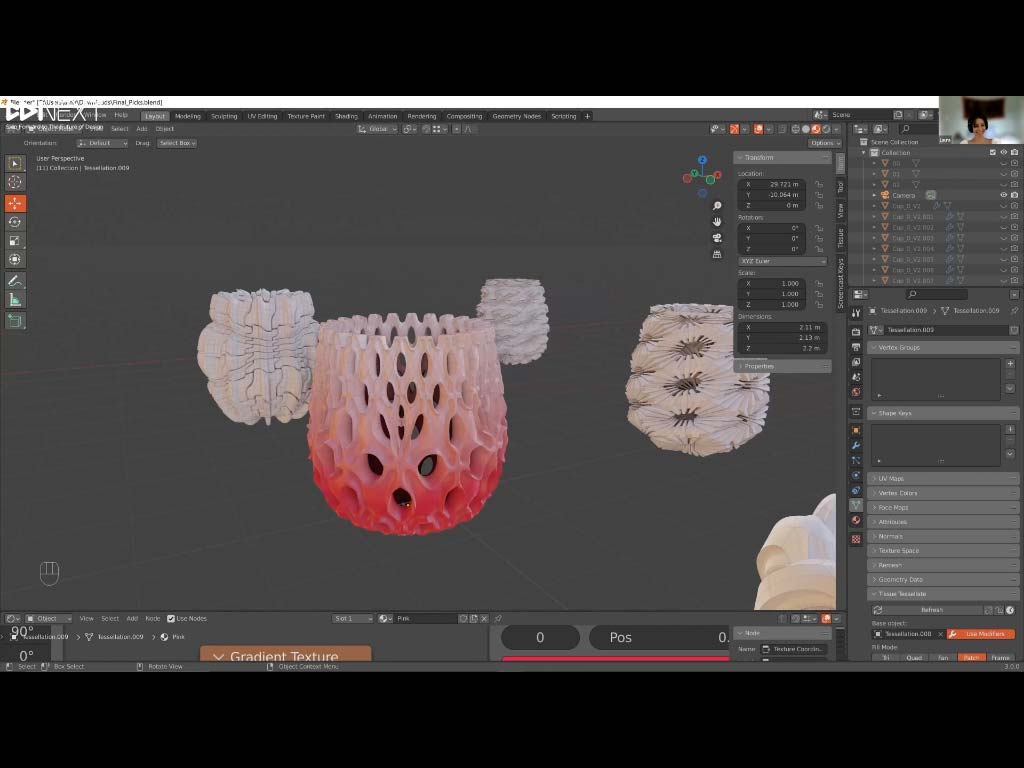Click the pan view hand icon

tap(717, 222)
